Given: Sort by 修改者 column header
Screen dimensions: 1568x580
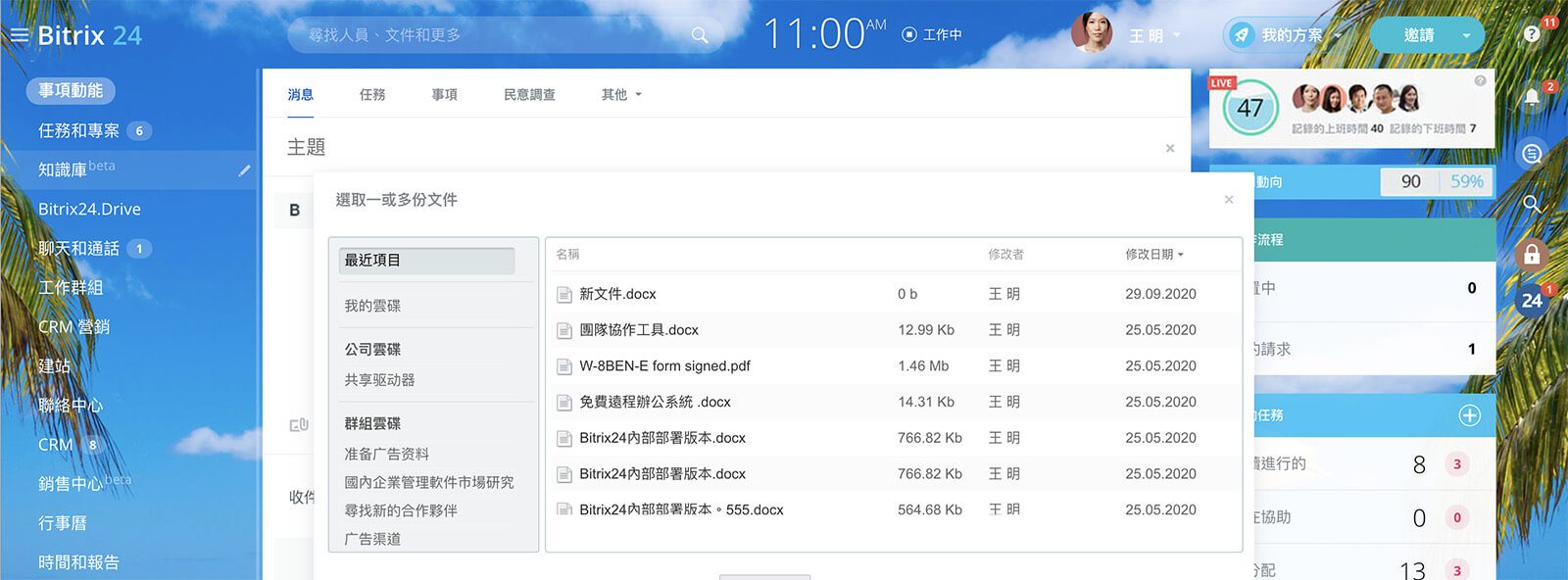Looking at the screenshot, I should (x=1005, y=254).
